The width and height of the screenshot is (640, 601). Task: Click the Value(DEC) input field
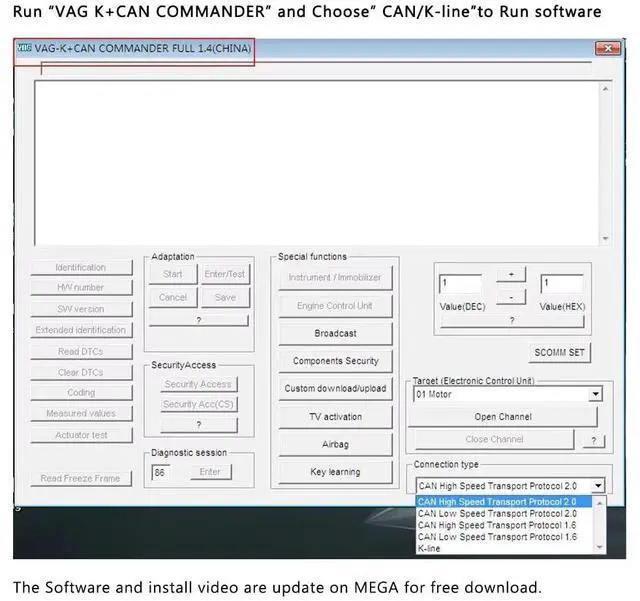pos(460,284)
